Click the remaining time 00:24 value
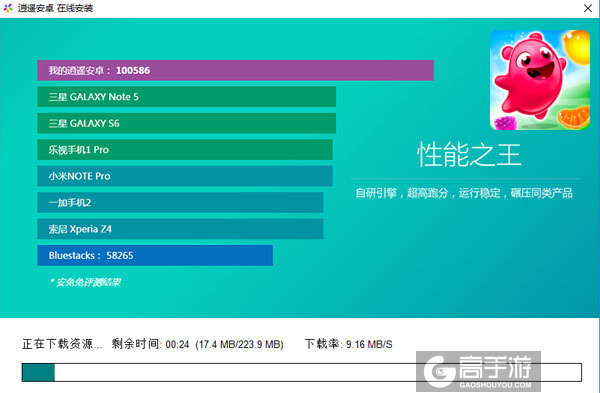 click(177, 344)
